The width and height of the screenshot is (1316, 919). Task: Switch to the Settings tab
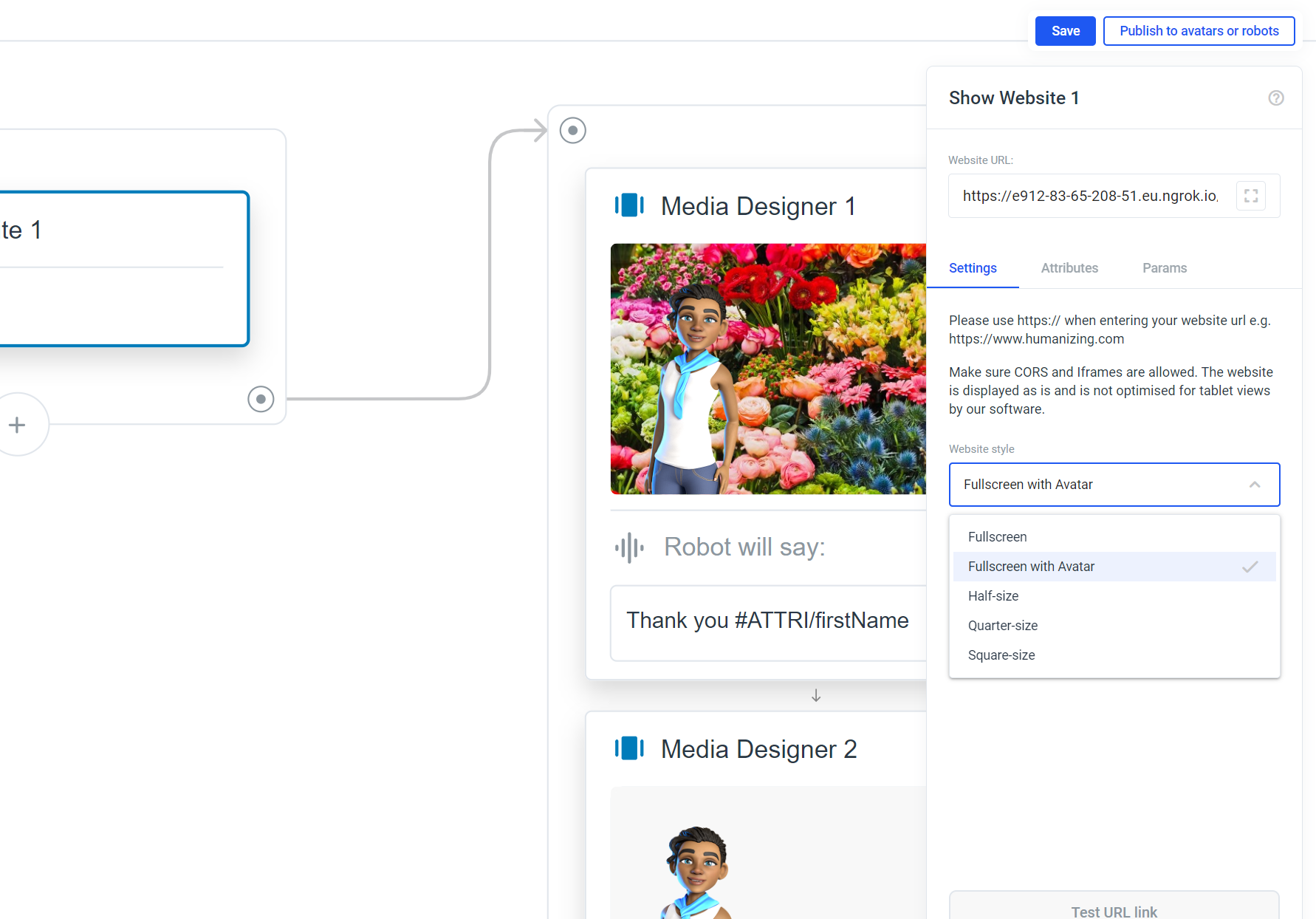coord(973,268)
